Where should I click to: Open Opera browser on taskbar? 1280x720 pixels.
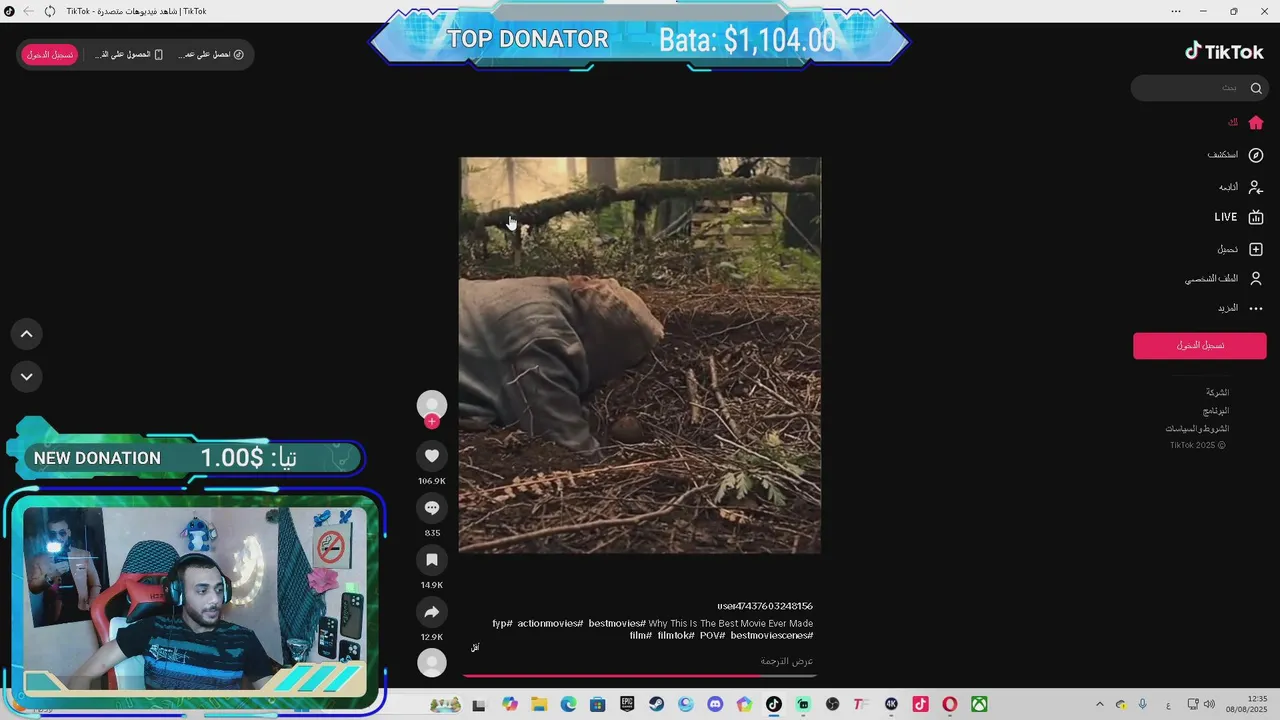(950, 705)
